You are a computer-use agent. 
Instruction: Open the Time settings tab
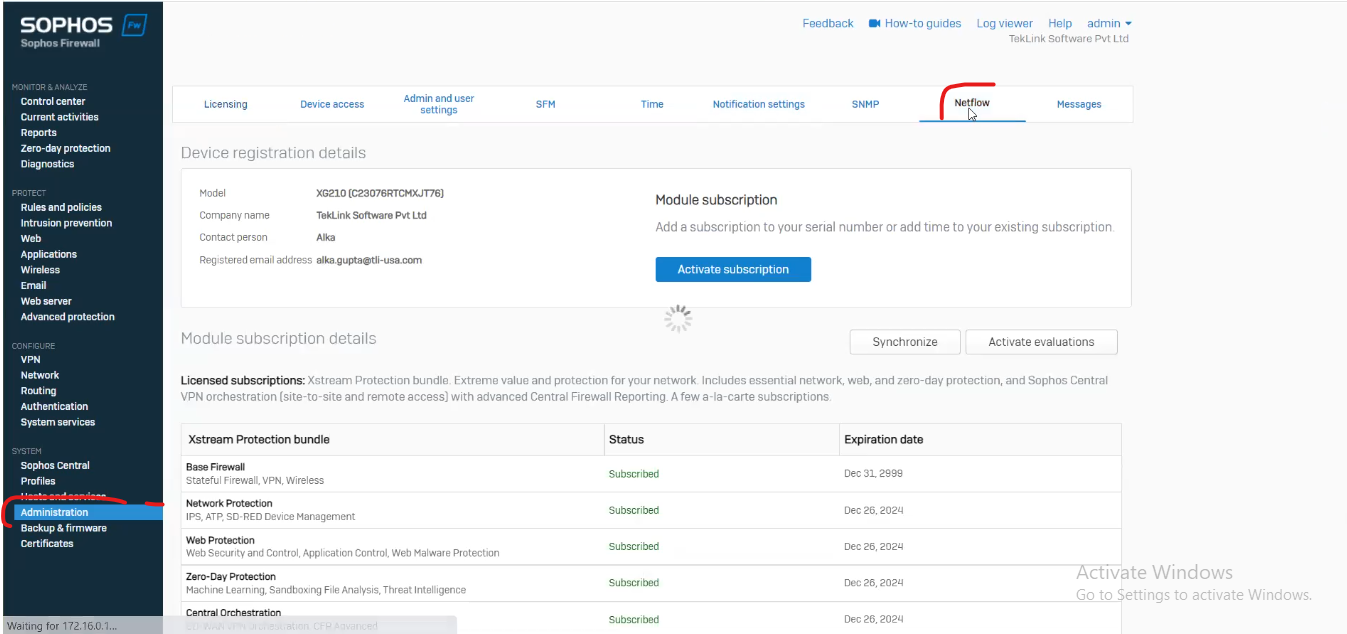(x=651, y=103)
